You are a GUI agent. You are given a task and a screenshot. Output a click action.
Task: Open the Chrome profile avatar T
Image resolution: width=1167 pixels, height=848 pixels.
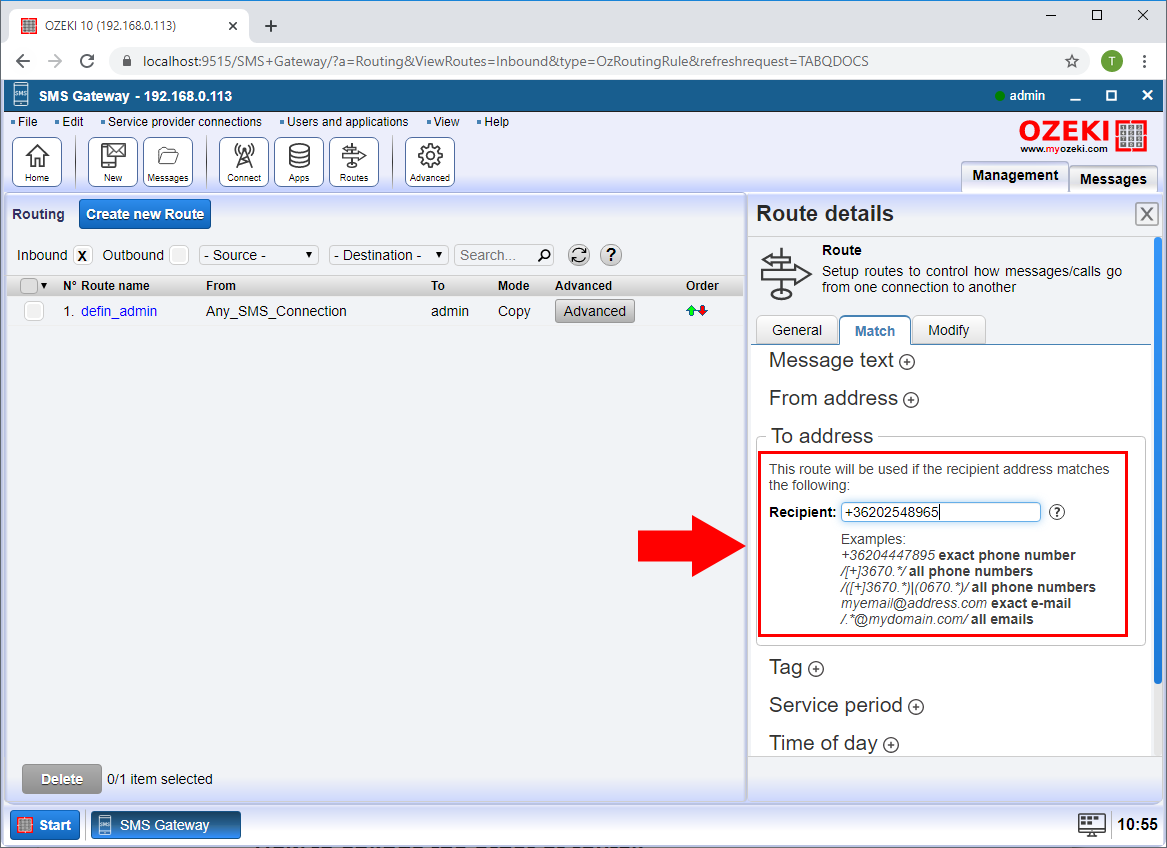(x=1112, y=61)
